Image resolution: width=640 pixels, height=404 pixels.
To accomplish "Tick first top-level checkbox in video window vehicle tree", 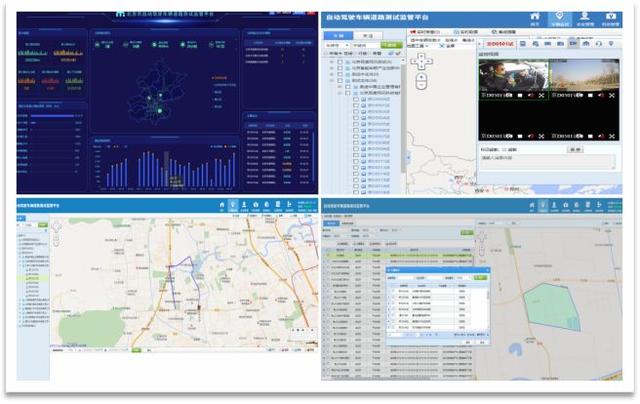I will [340, 62].
